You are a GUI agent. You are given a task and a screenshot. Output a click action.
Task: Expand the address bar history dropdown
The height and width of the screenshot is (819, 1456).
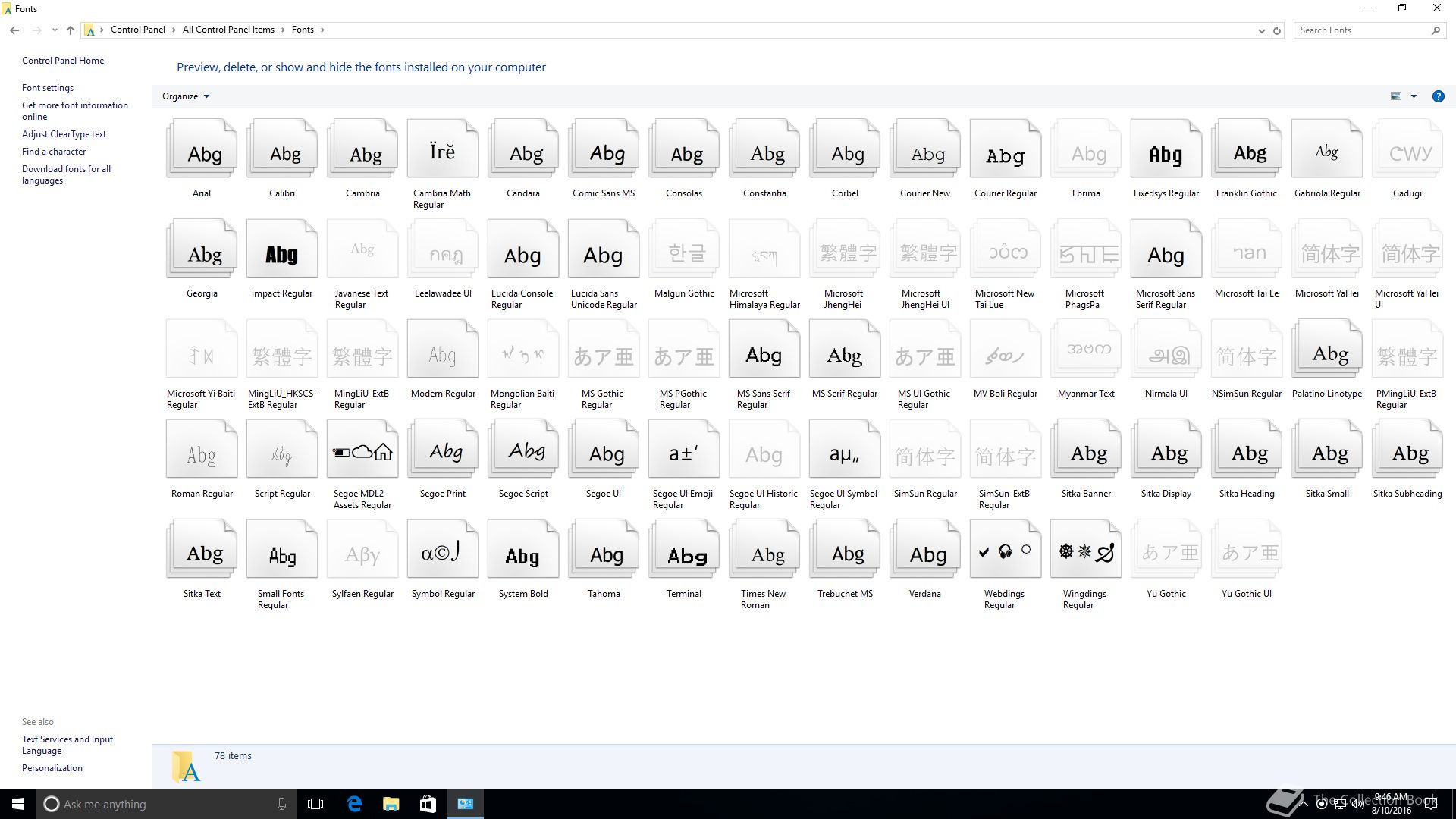(1261, 30)
